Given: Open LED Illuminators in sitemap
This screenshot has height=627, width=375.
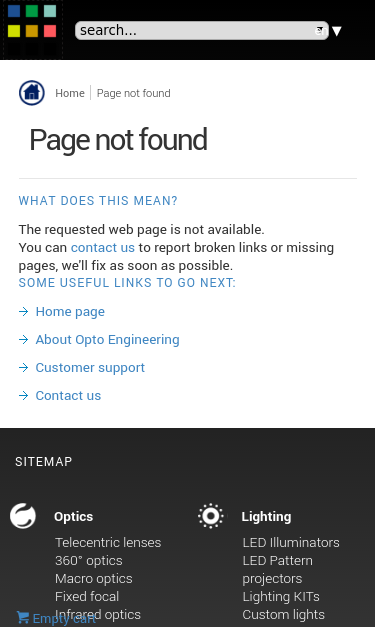Looking at the screenshot, I should pyautogui.click(x=291, y=543).
